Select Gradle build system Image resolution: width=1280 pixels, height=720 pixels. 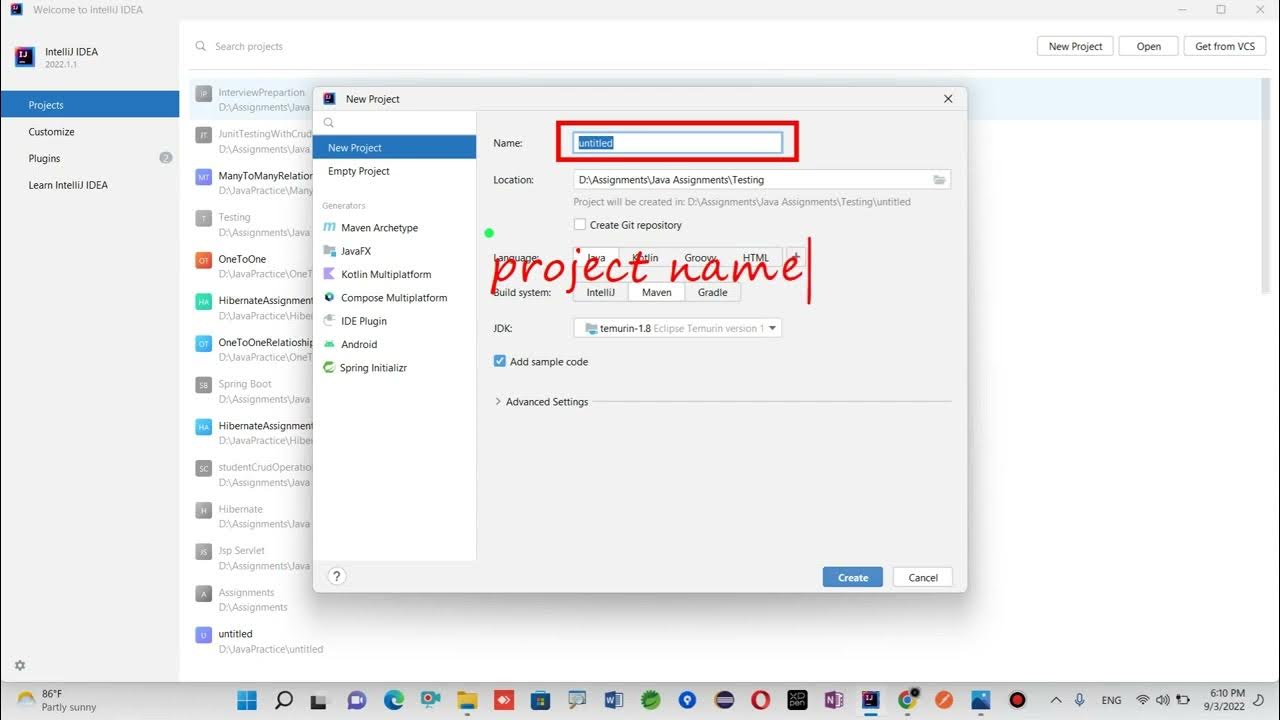point(713,292)
